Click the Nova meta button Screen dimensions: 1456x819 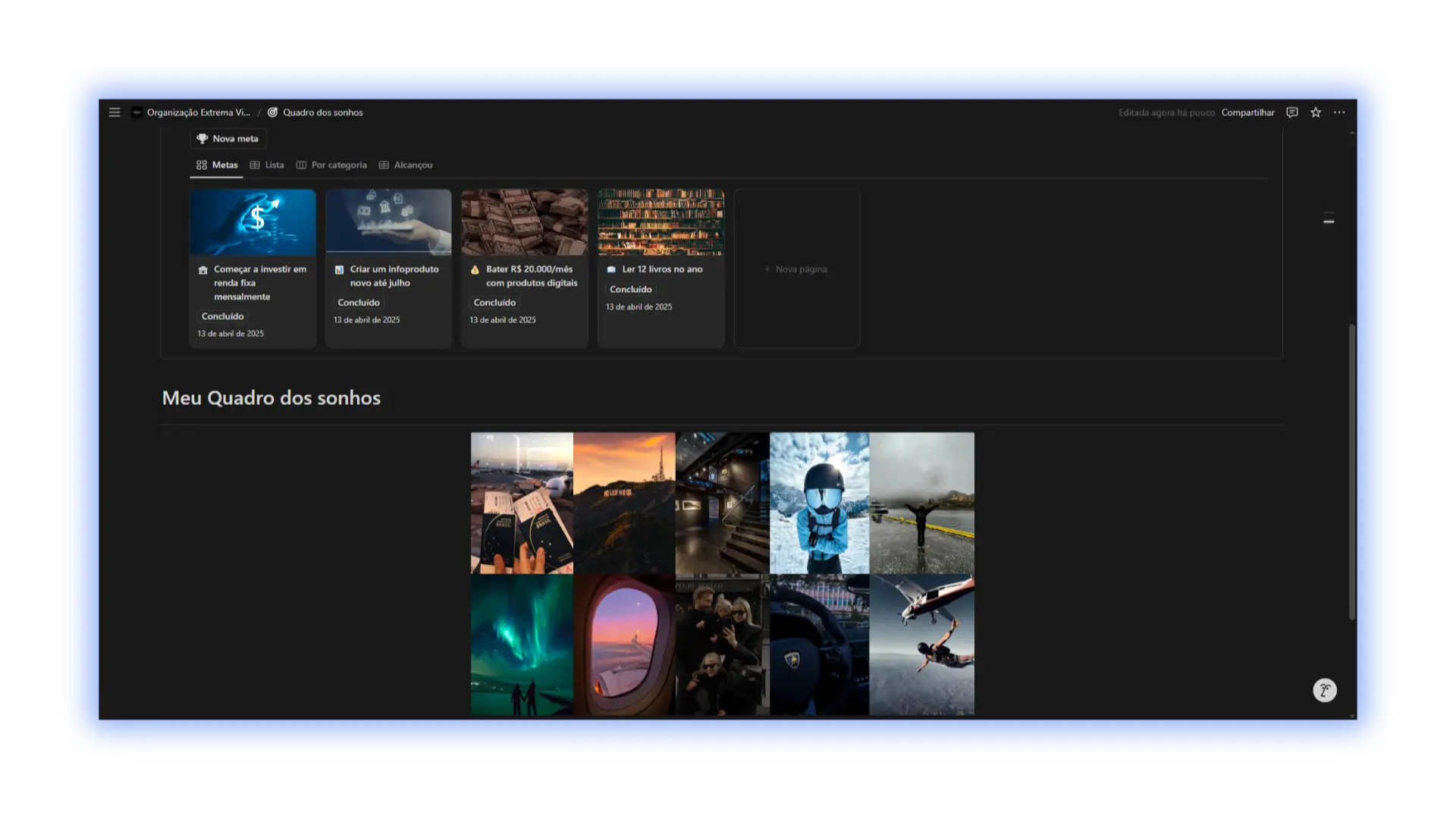pos(227,139)
